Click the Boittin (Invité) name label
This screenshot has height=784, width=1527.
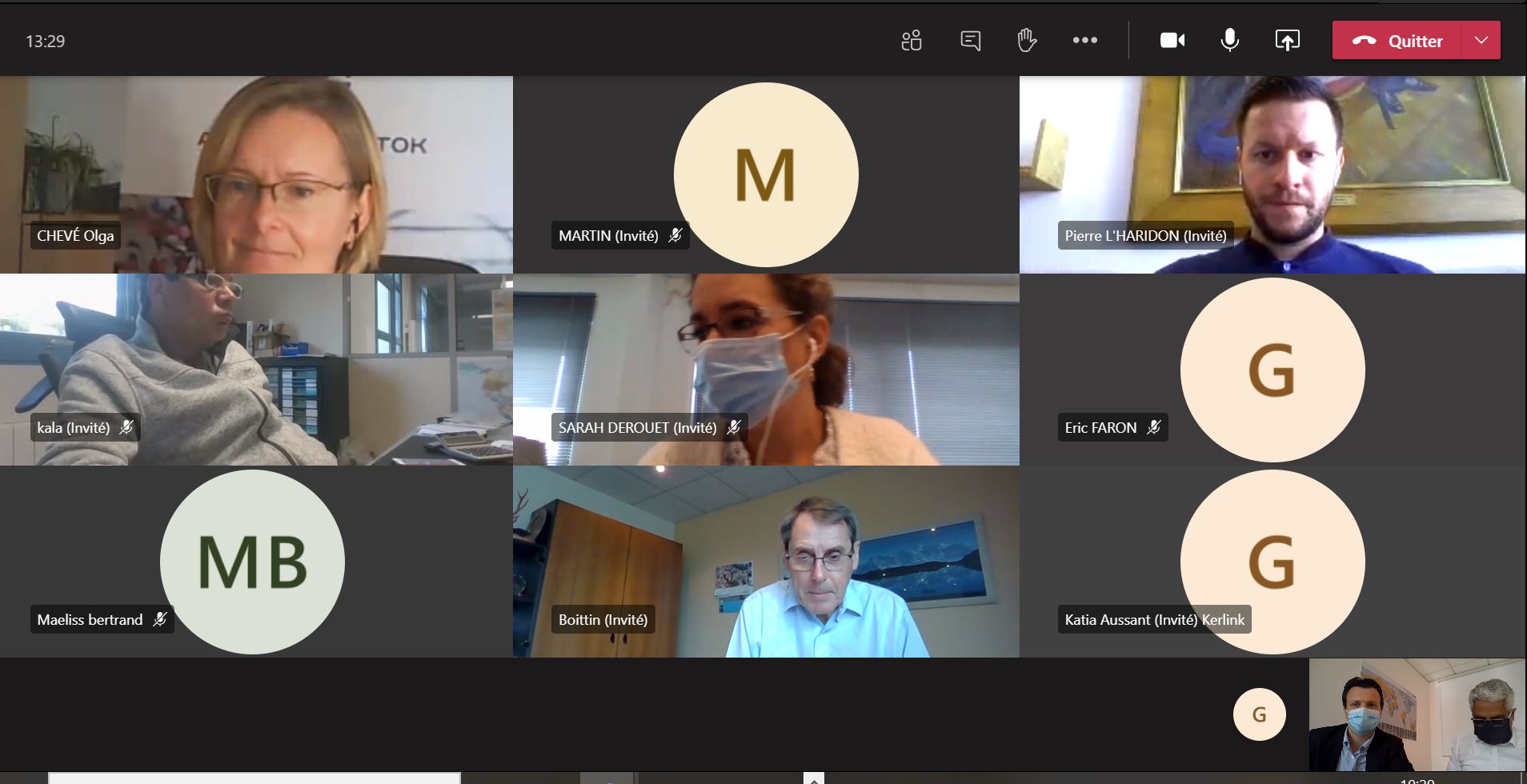(603, 619)
